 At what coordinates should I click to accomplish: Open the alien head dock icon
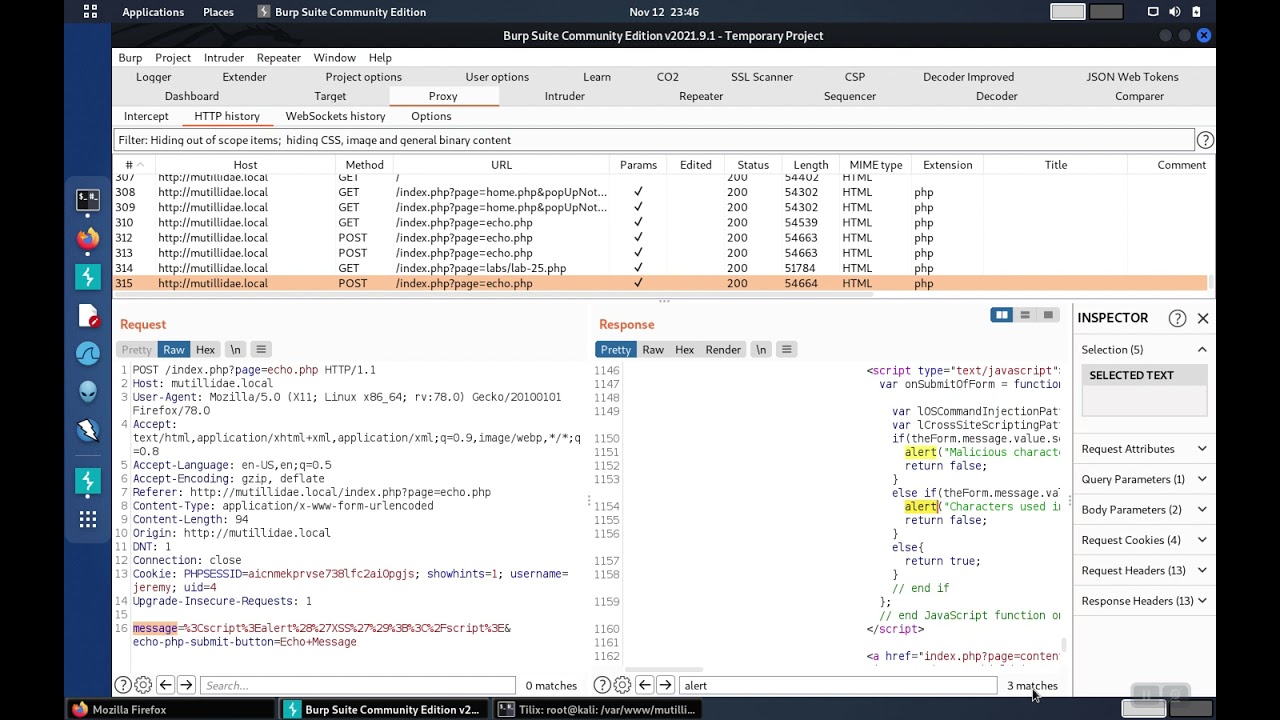tap(88, 391)
